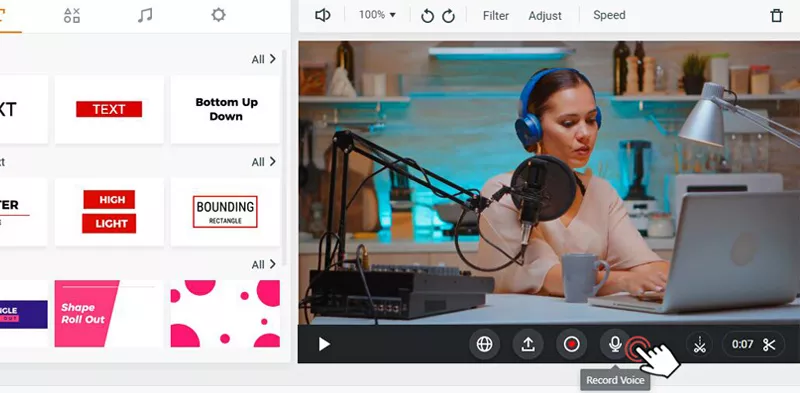Viewport: 800px width, 393px height.
Task: Select the BOUNDING RECTANGLE text template
Action: (x=225, y=212)
